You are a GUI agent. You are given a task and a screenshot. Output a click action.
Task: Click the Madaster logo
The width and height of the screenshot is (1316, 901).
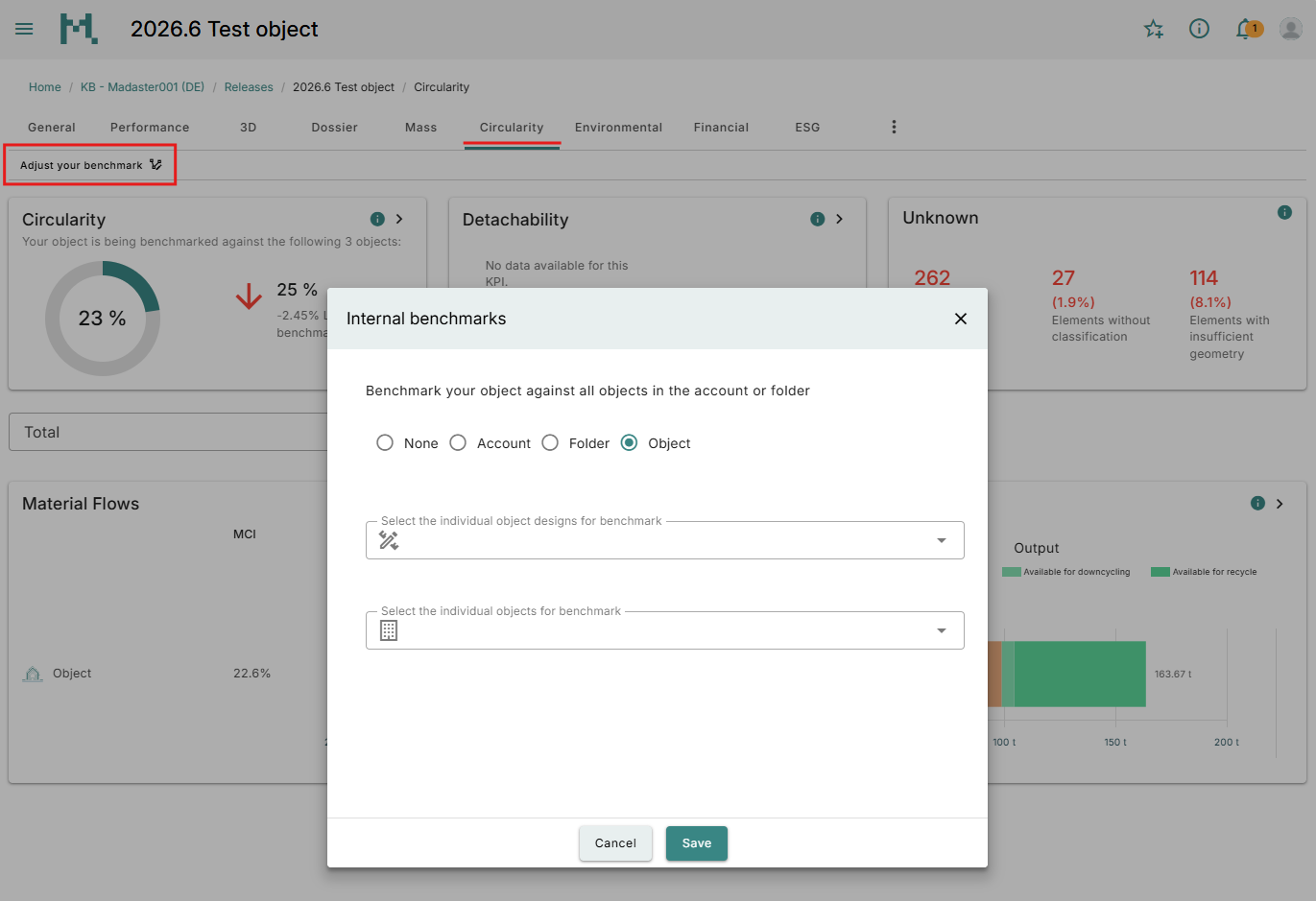coord(79,29)
